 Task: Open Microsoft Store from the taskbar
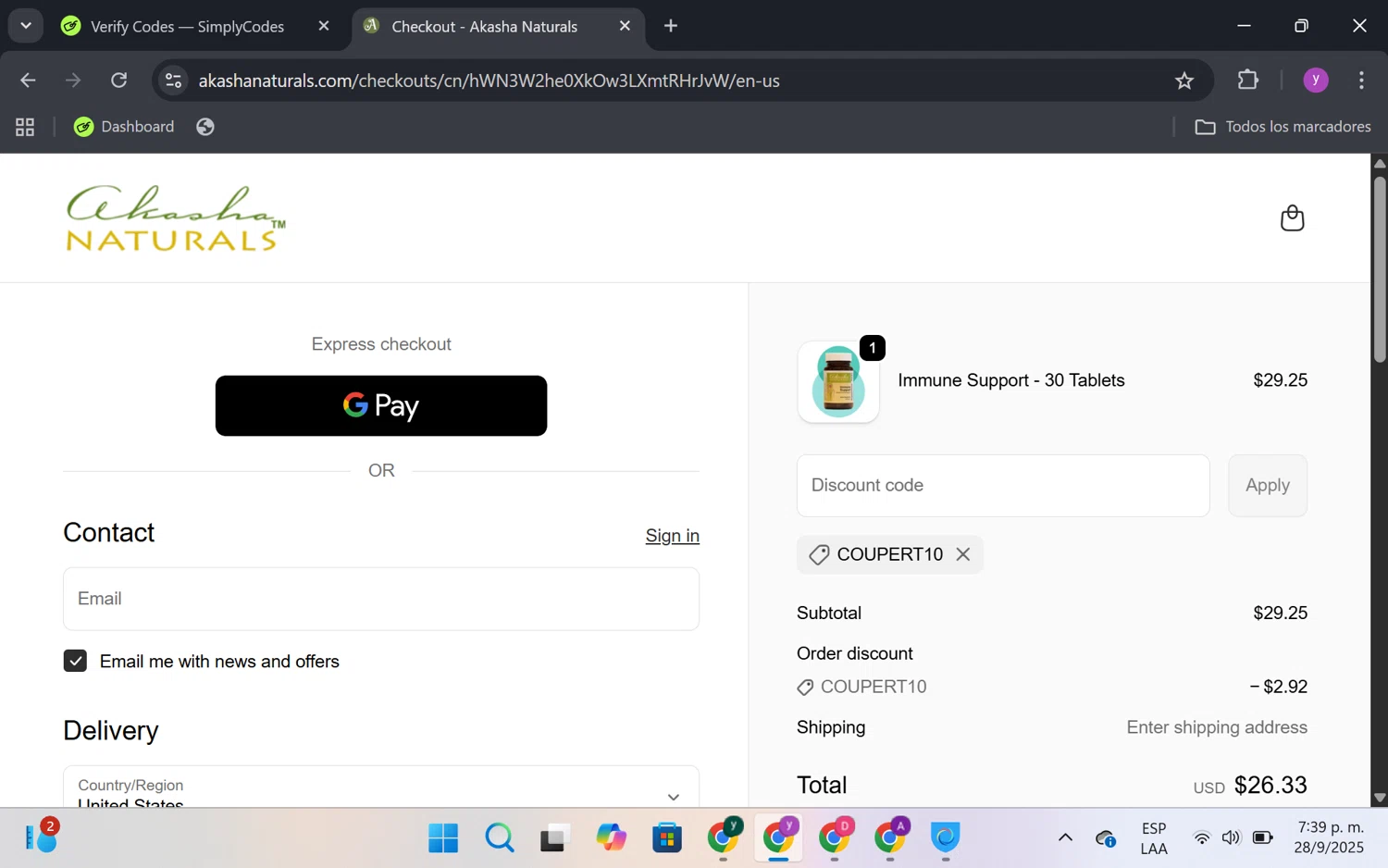pos(667,838)
